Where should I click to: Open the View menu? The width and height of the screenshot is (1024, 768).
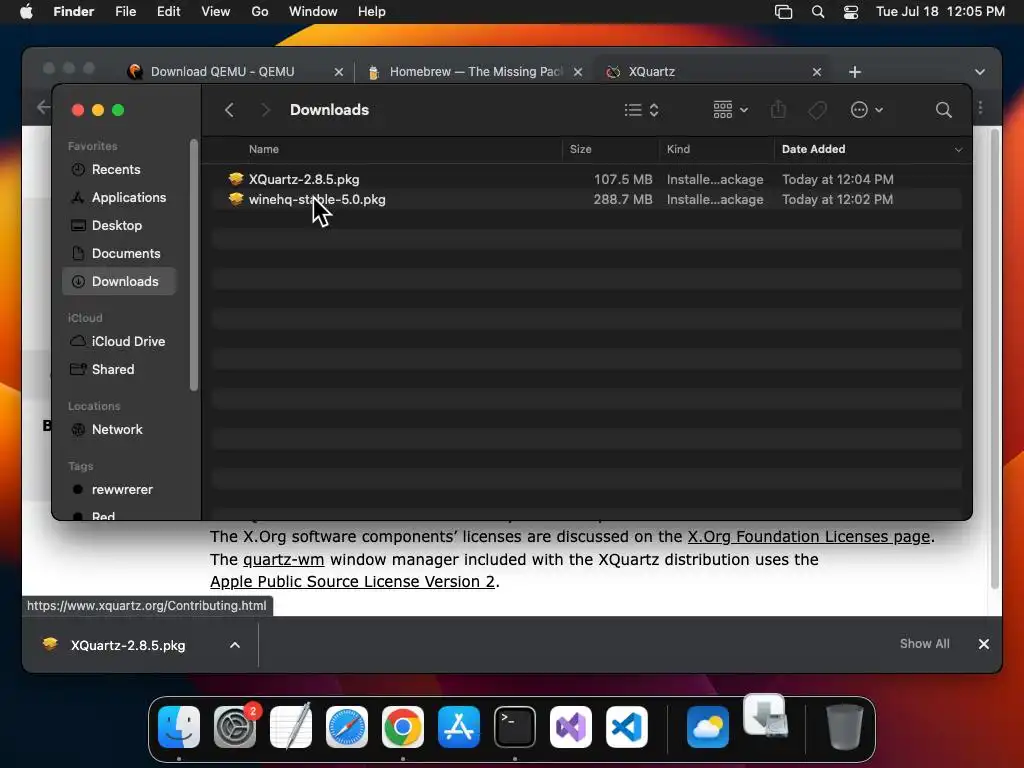[x=216, y=12]
